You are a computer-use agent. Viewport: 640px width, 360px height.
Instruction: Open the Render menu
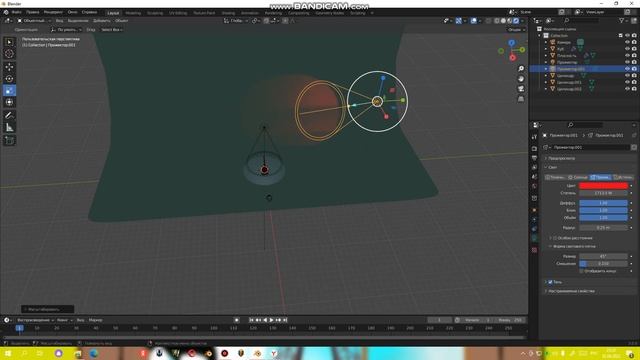pyautogui.click(x=53, y=12)
